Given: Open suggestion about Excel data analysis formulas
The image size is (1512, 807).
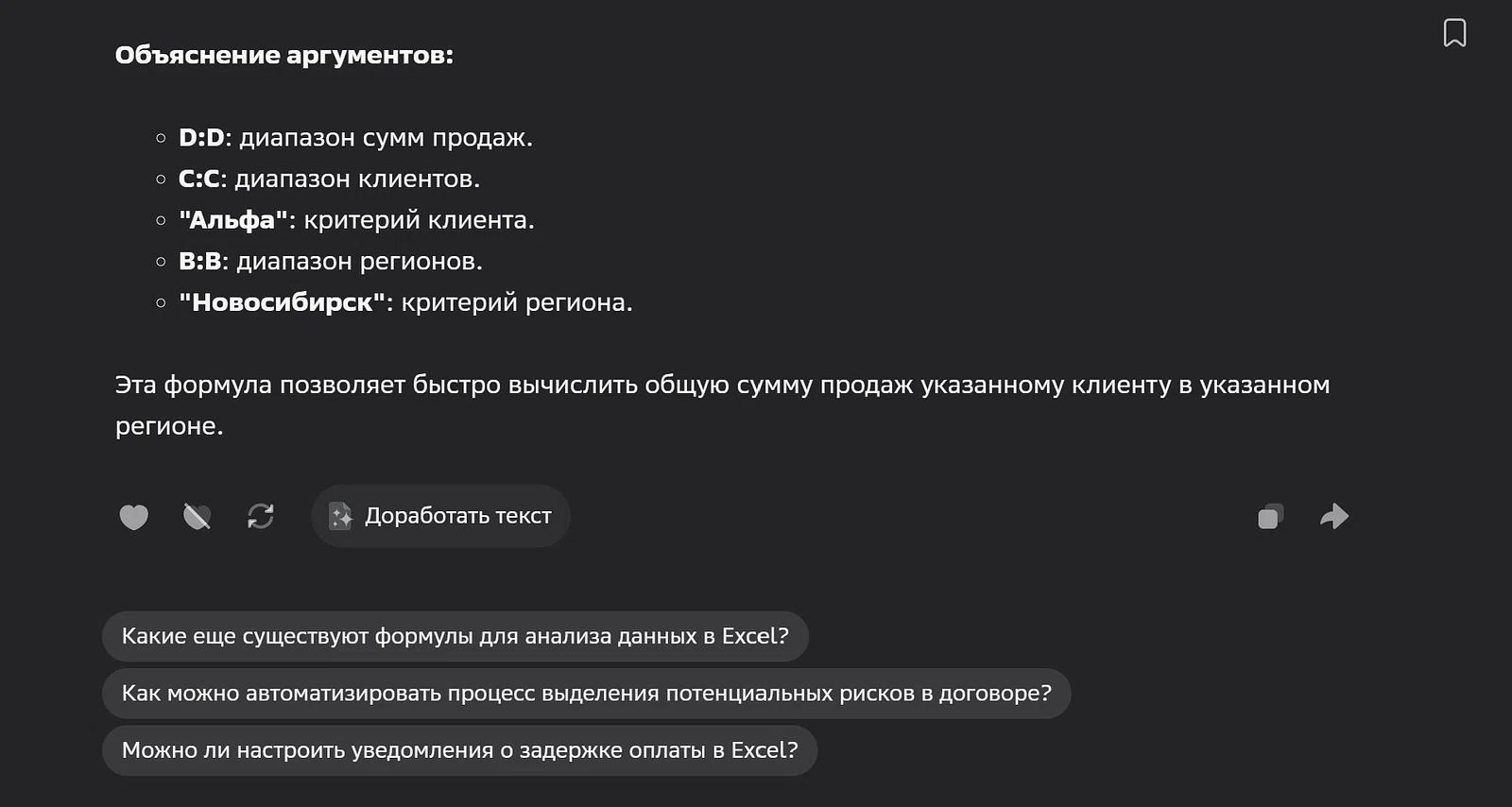Looking at the screenshot, I should (454, 636).
